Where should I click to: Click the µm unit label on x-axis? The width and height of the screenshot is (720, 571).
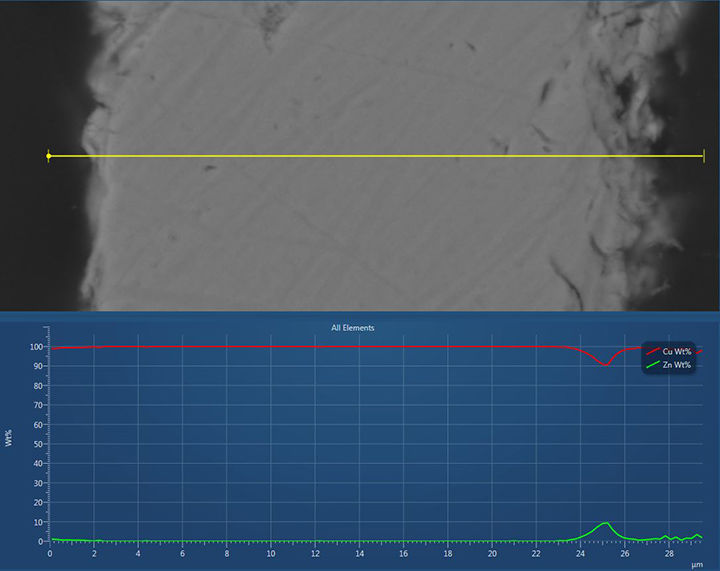697,565
